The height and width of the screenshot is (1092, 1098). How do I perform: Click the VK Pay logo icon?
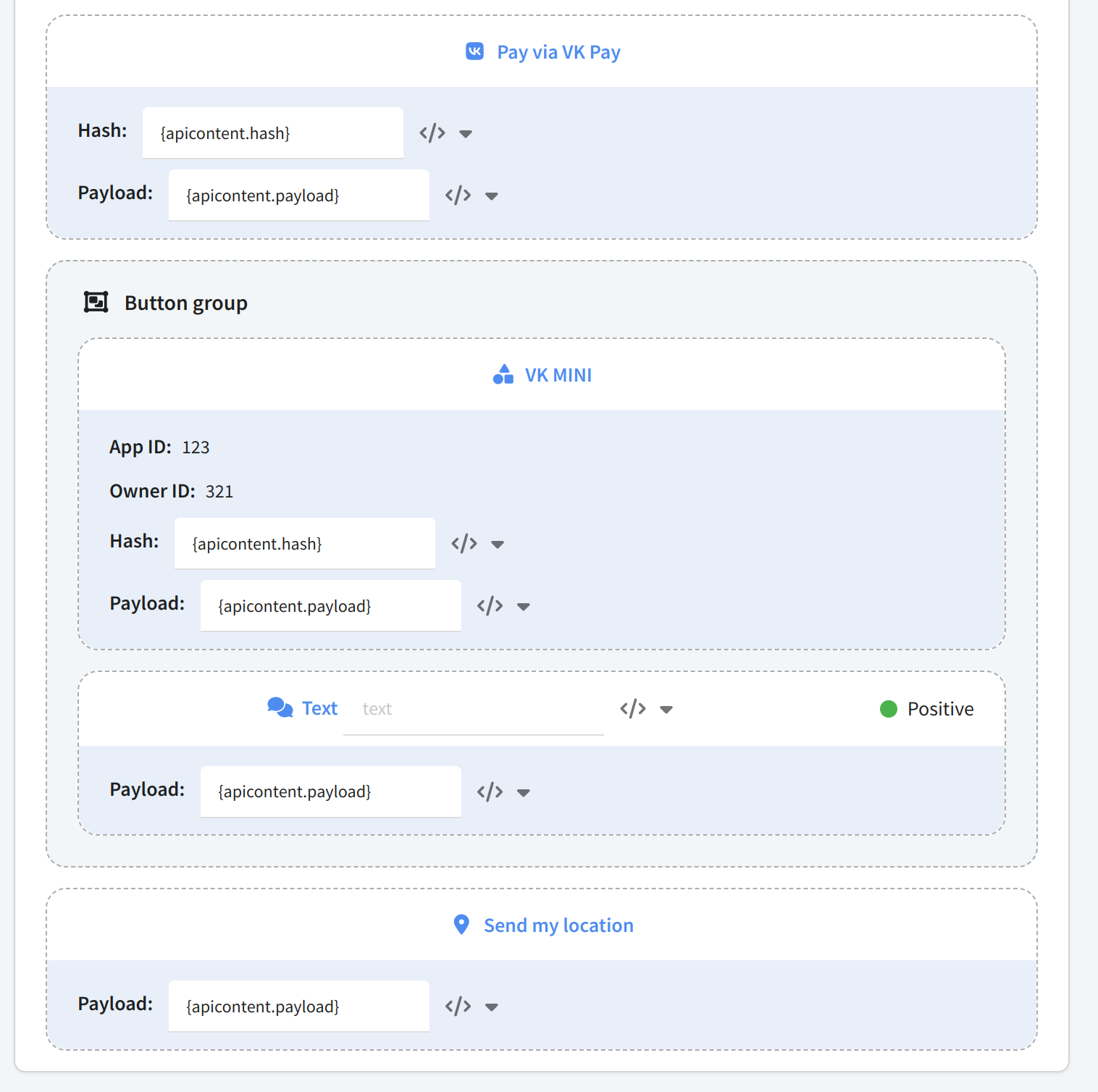click(474, 51)
